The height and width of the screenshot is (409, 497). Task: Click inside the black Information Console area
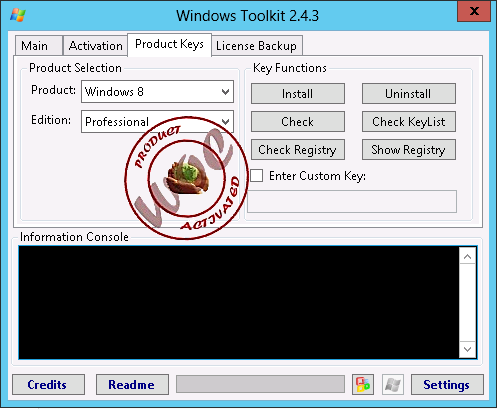(239, 303)
